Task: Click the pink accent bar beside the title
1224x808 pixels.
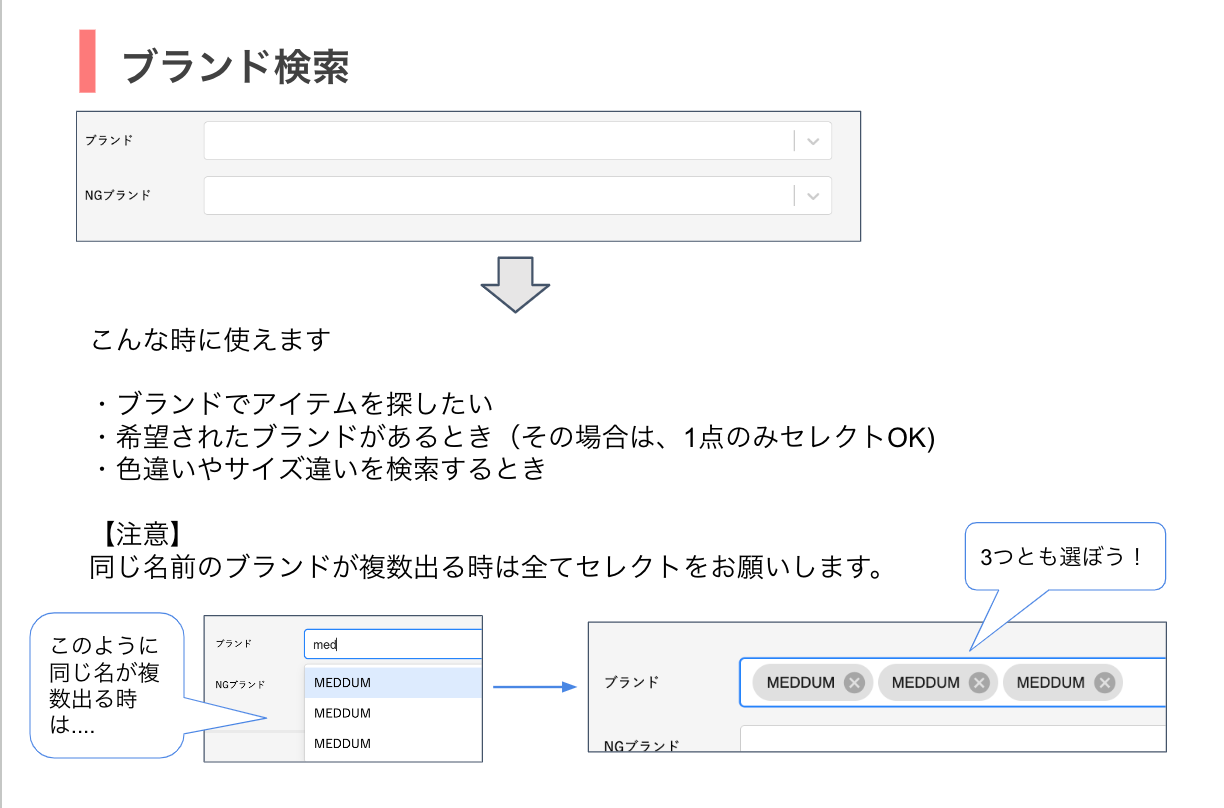Action: pyautogui.click(x=87, y=62)
